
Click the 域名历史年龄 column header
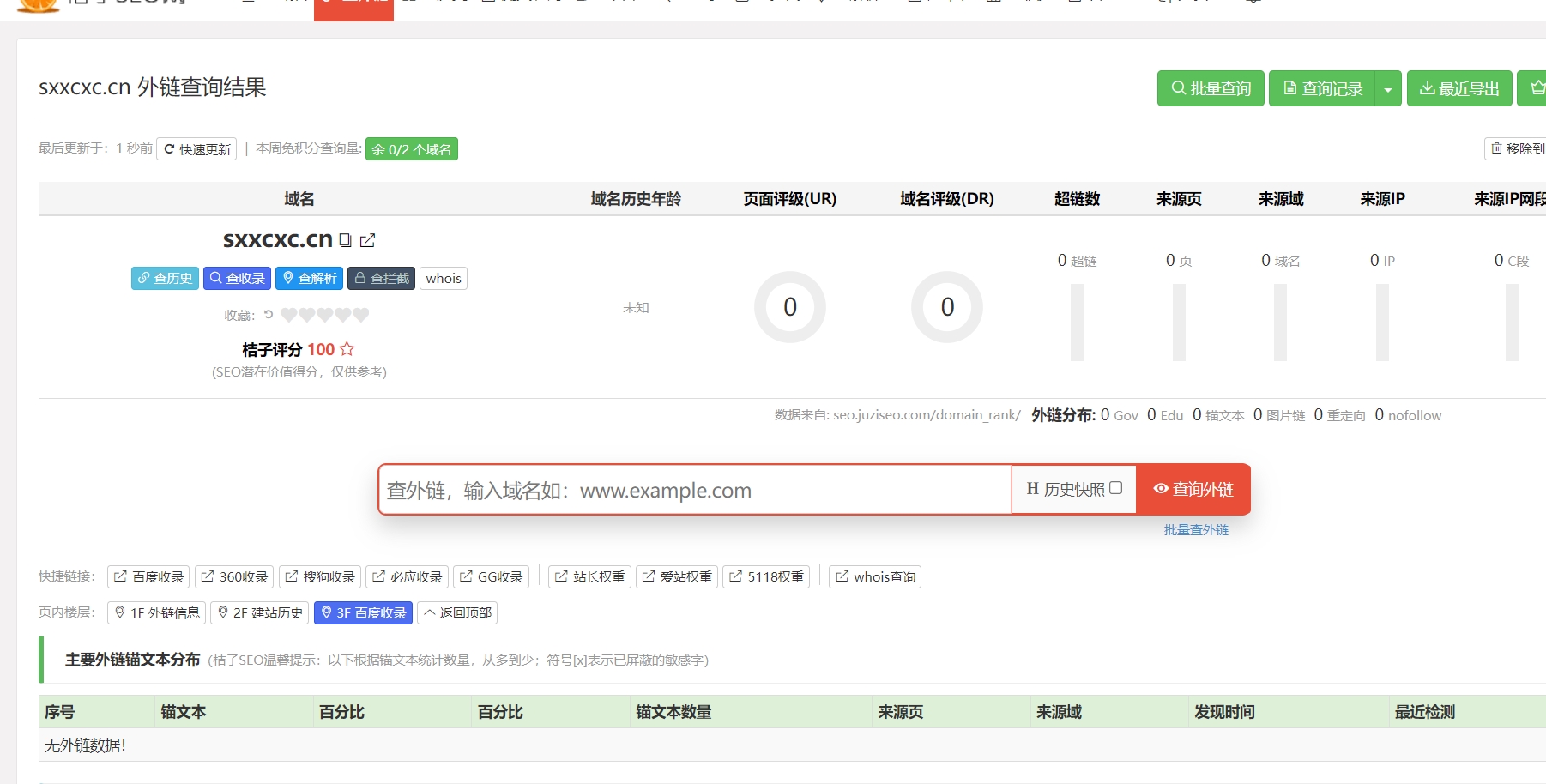(636, 199)
